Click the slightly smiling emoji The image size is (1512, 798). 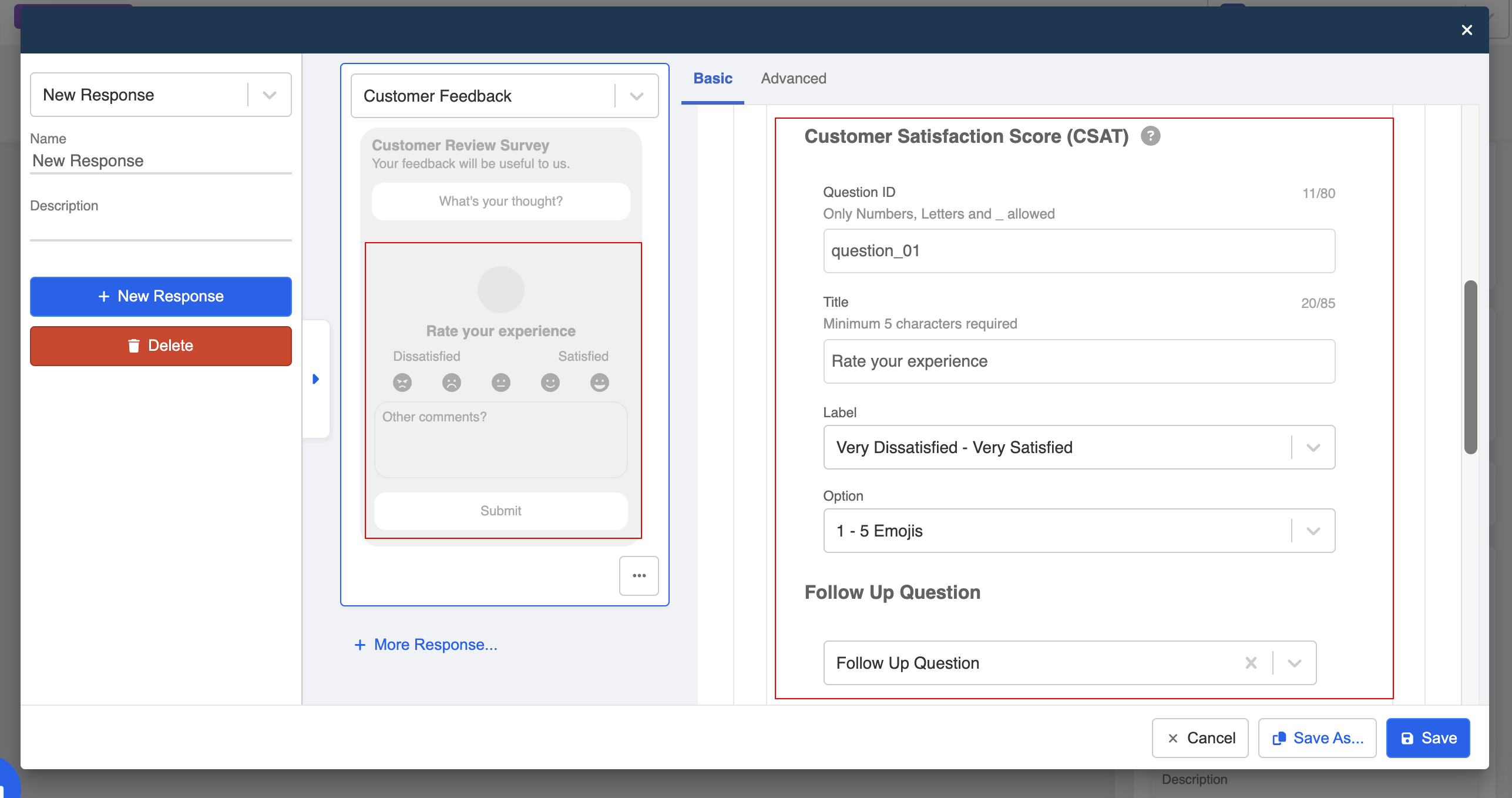pyautogui.click(x=550, y=383)
